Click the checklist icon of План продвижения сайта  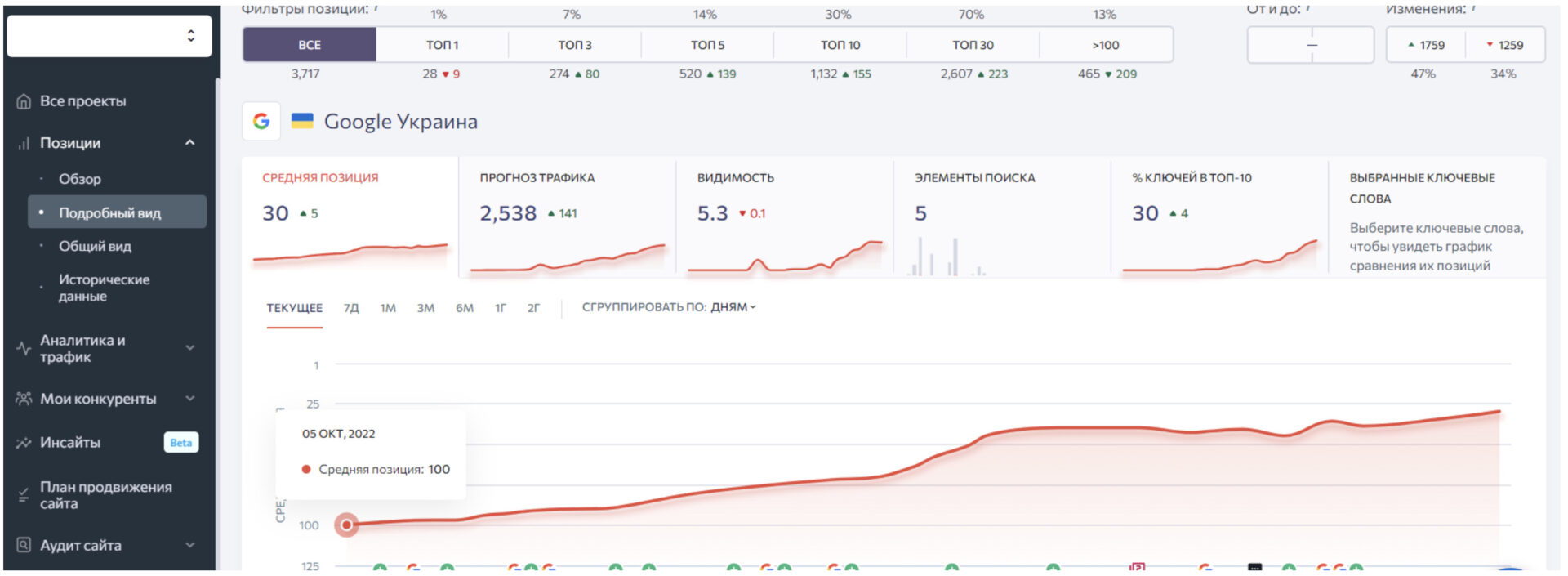[x=24, y=495]
